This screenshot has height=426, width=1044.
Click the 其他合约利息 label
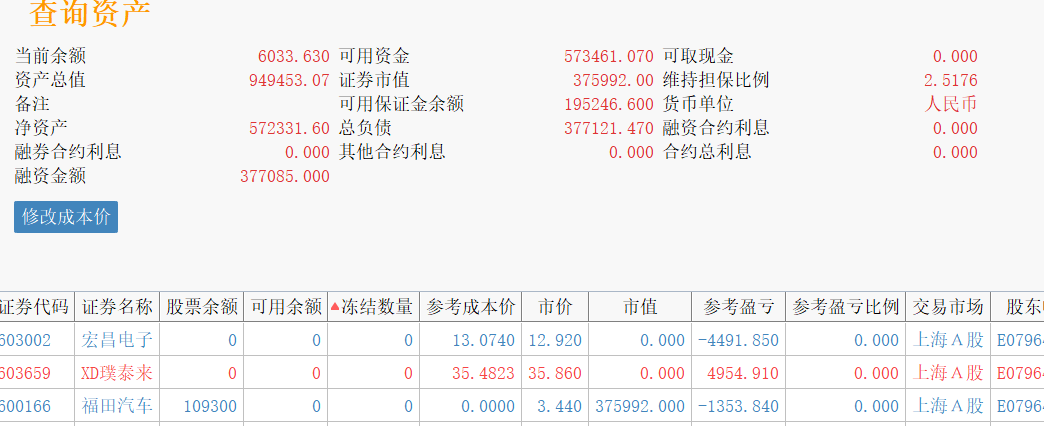(392, 152)
